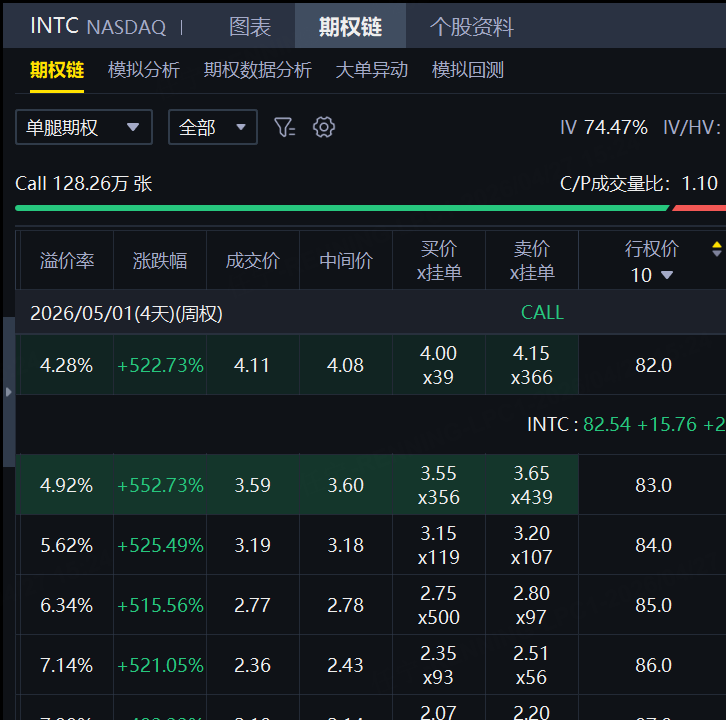Open the 全部 filter dropdown
The image size is (726, 720).
tap(212, 127)
